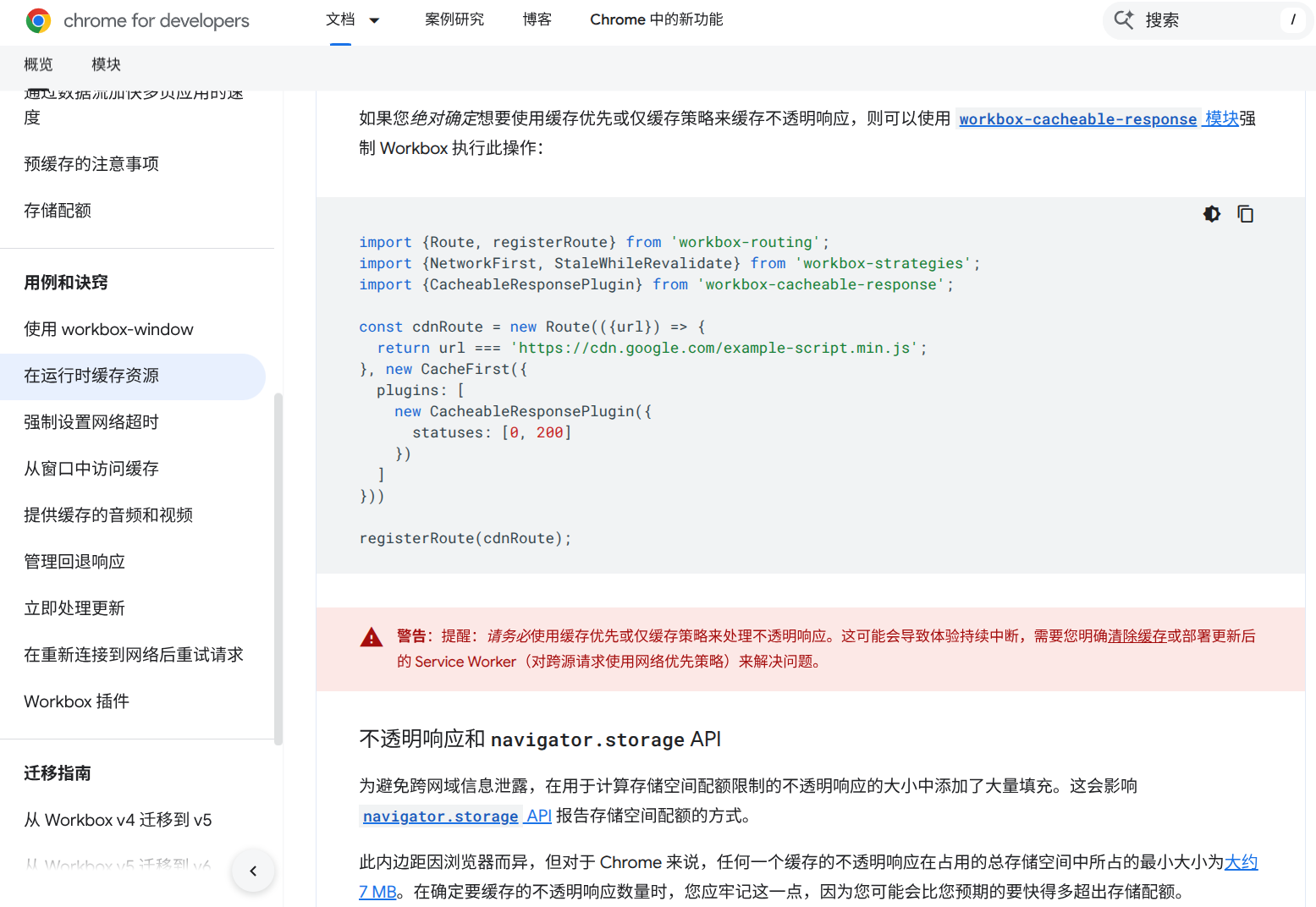Open 使用 workbox-window sidebar item
The height and width of the screenshot is (907, 1316).
click(x=108, y=329)
